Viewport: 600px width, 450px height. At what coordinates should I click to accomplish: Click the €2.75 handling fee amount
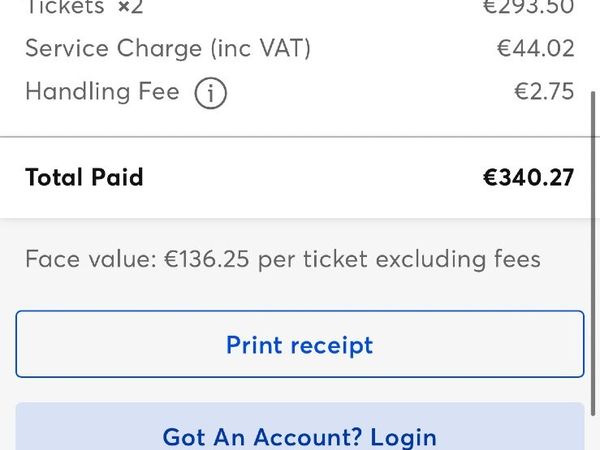pos(544,91)
